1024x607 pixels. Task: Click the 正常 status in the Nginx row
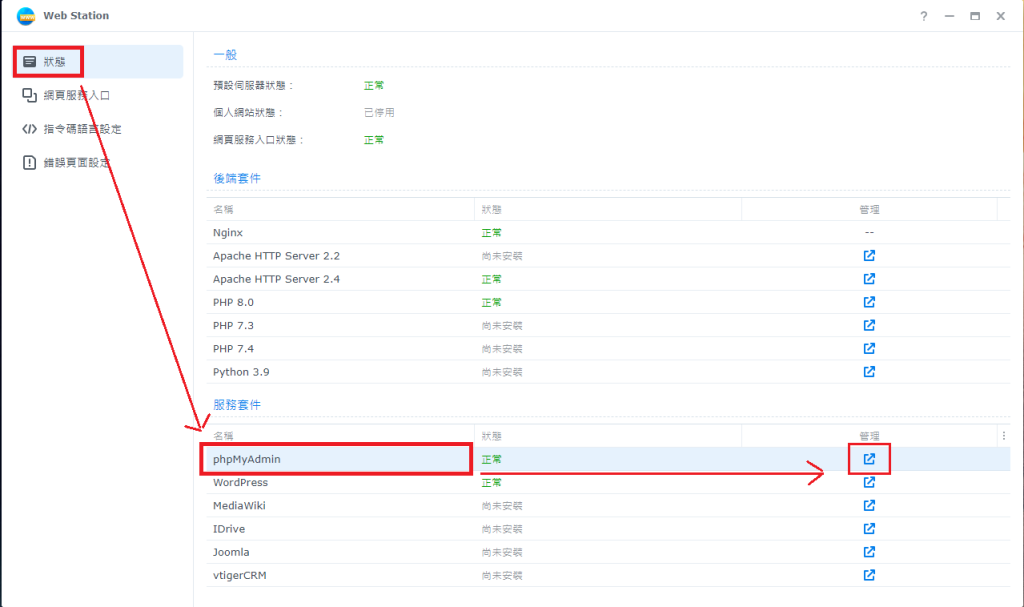(x=492, y=233)
